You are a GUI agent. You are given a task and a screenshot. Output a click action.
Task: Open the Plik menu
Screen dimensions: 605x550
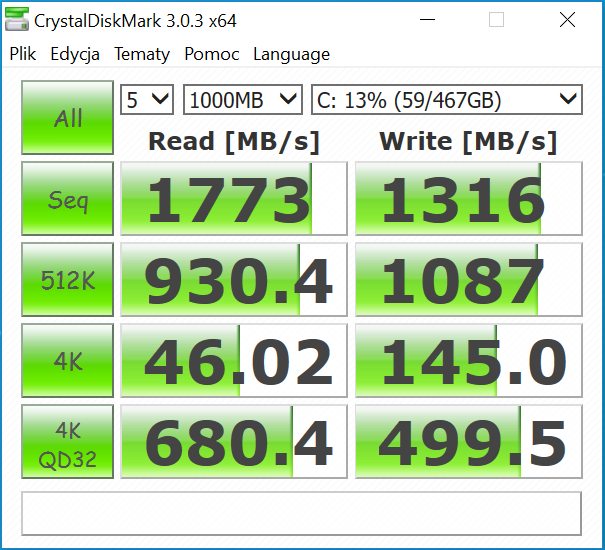(x=23, y=54)
